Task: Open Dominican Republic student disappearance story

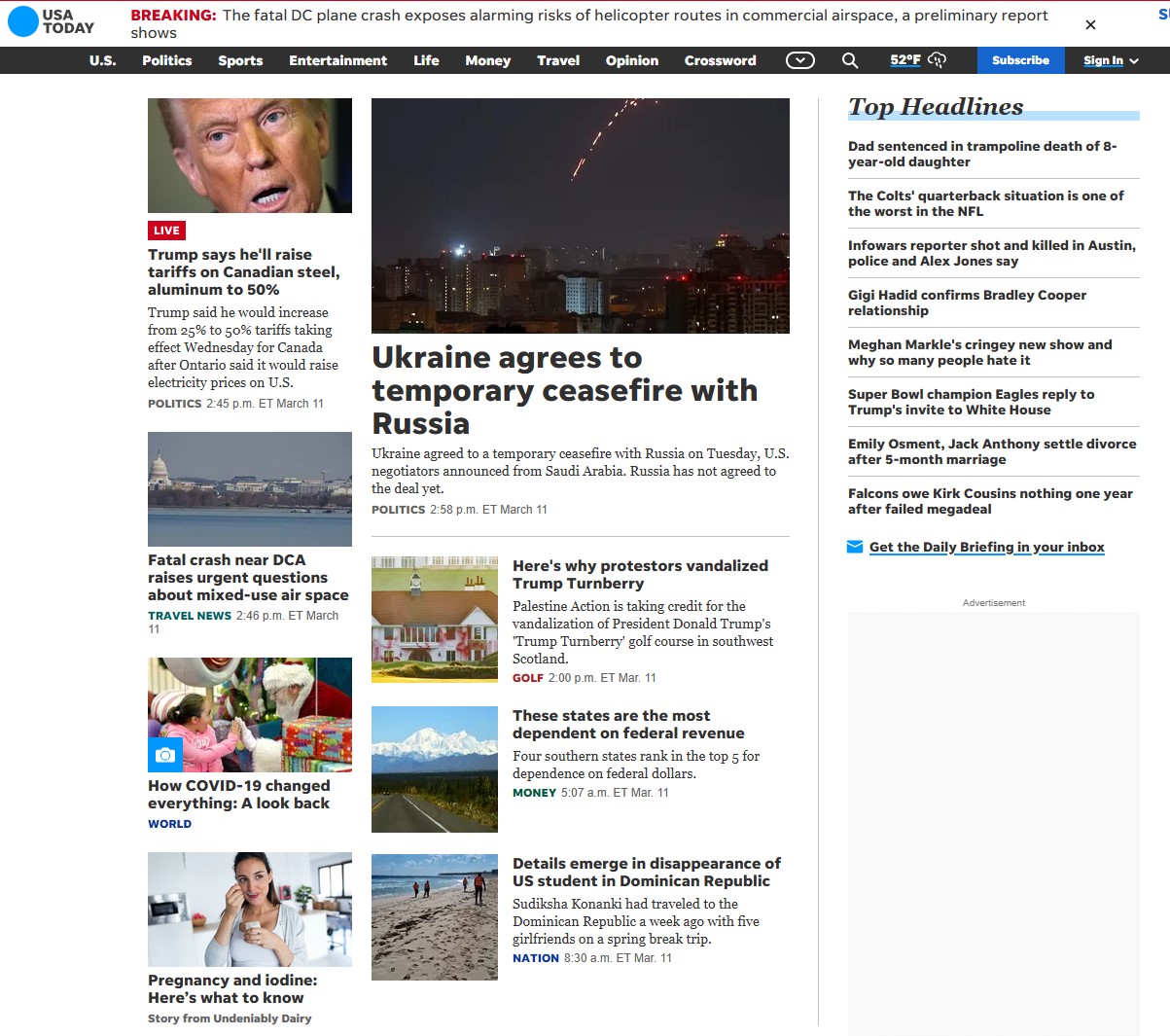Action: (x=647, y=872)
